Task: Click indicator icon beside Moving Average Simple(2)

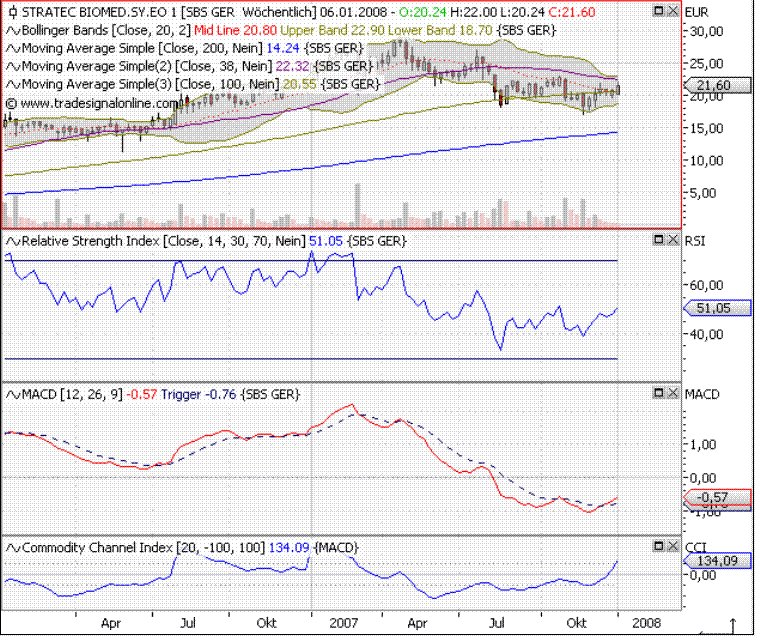Action: click(x=13, y=66)
